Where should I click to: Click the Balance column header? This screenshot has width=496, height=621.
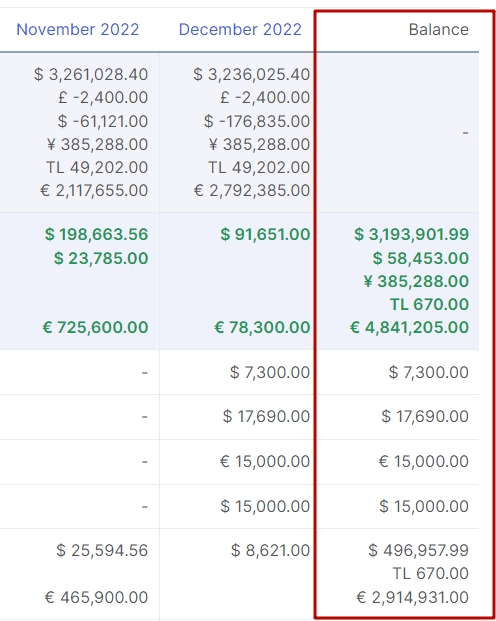tap(439, 30)
